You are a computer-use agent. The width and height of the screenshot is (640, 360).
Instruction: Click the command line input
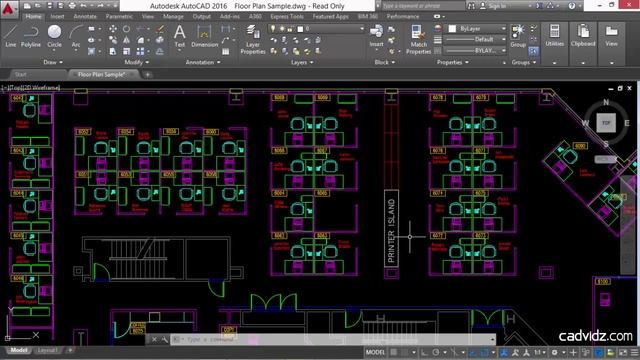tap(333, 339)
